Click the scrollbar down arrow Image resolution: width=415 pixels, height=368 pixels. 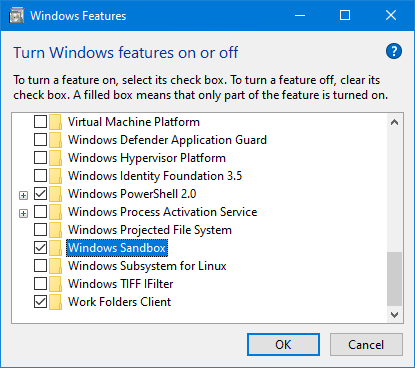(x=395, y=315)
